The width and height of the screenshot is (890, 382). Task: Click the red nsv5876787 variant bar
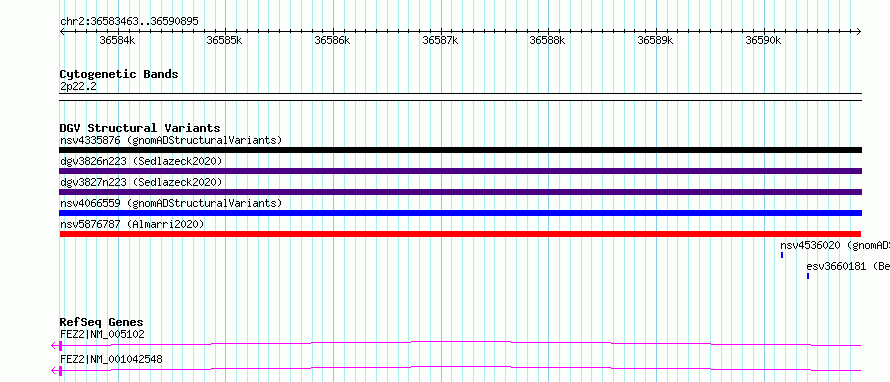pyautogui.click(x=460, y=234)
